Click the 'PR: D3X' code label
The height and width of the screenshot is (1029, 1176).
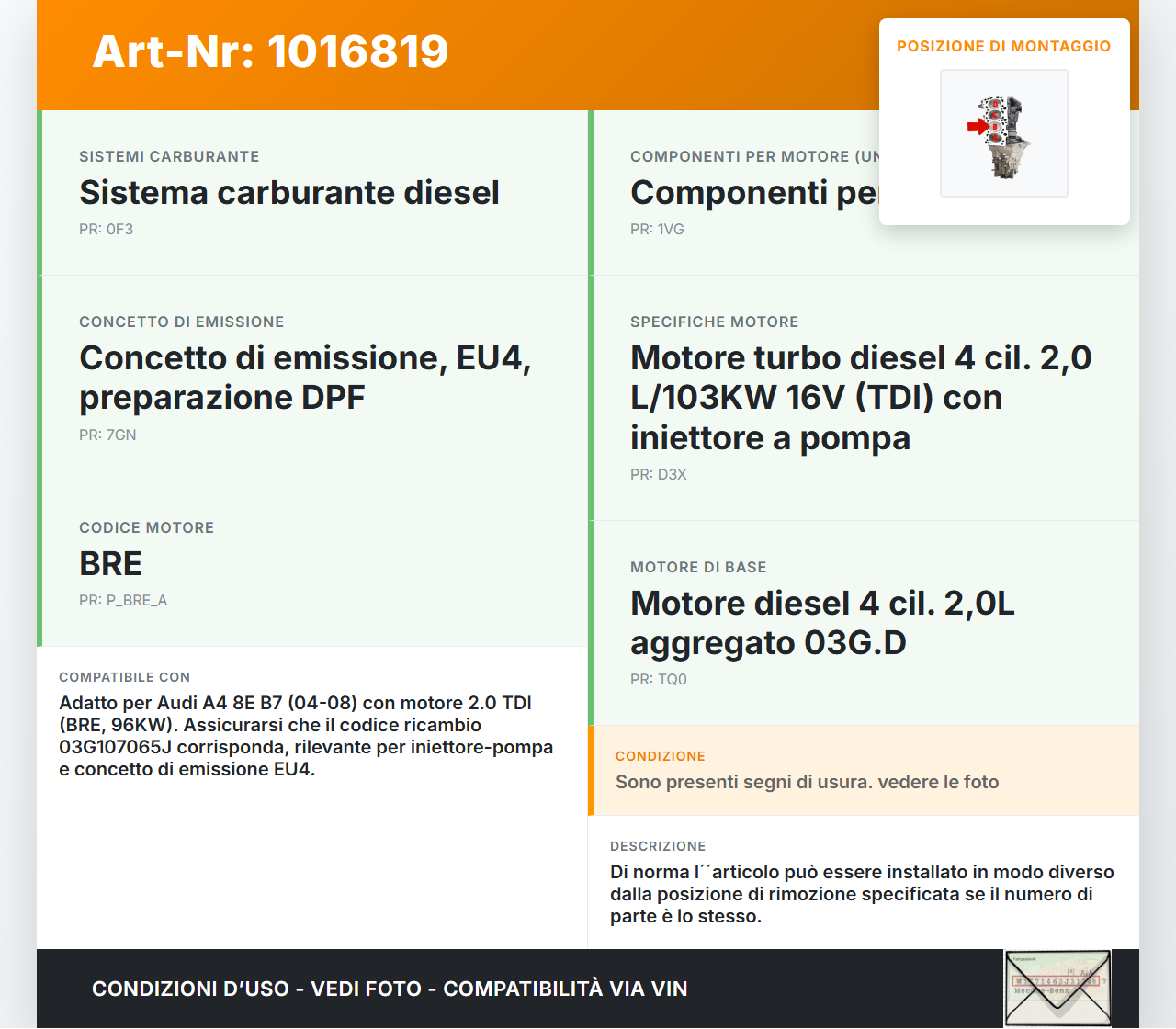click(658, 475)
